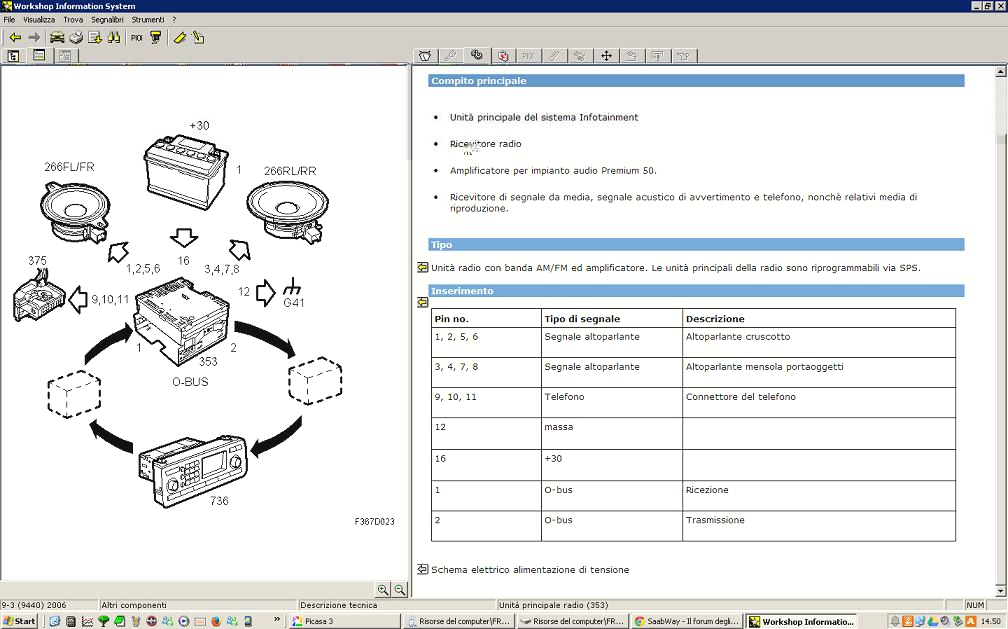Viewport: 1008px width, 629px height.
Task: Click the 'massa' signal type cell
Action: tap(611, 433)
